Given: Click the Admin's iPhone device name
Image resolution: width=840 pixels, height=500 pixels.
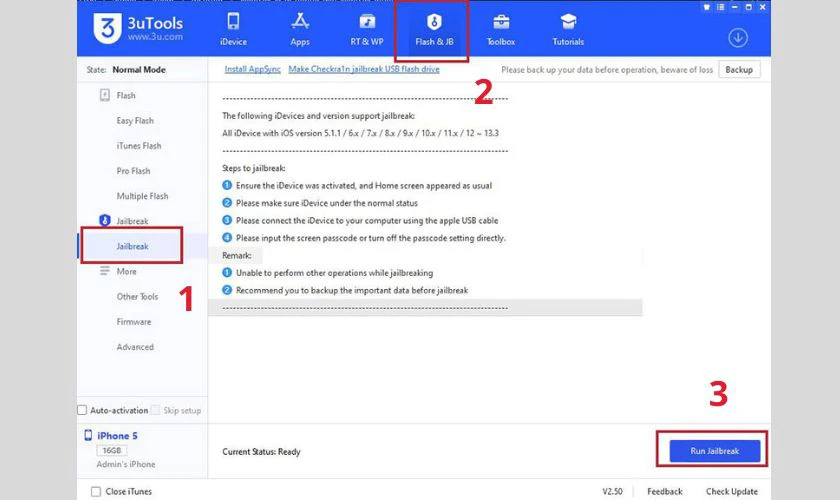Looking at the screenshot, I should point(126,464).
